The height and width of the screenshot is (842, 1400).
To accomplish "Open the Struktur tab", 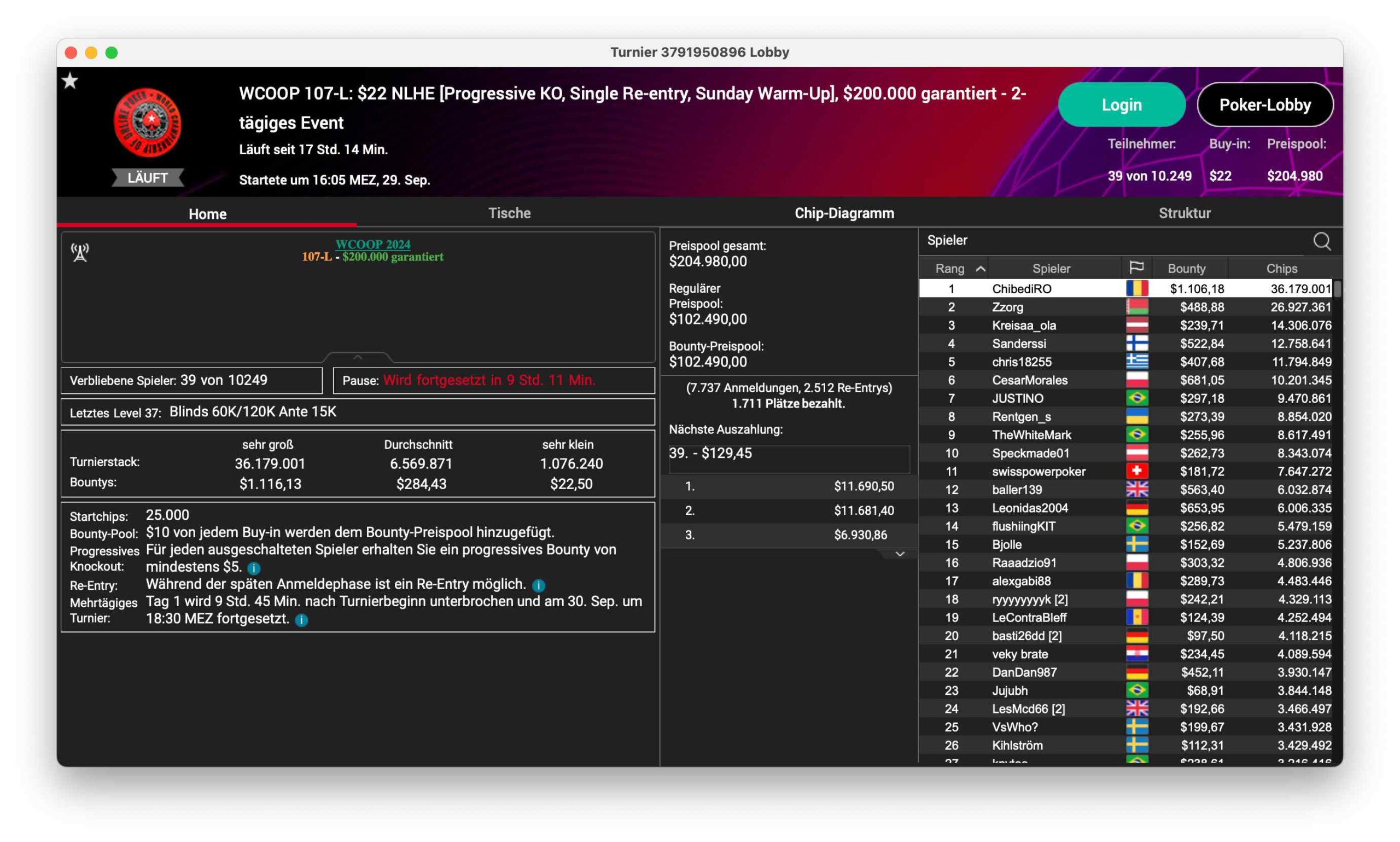I will point(1184,213).
